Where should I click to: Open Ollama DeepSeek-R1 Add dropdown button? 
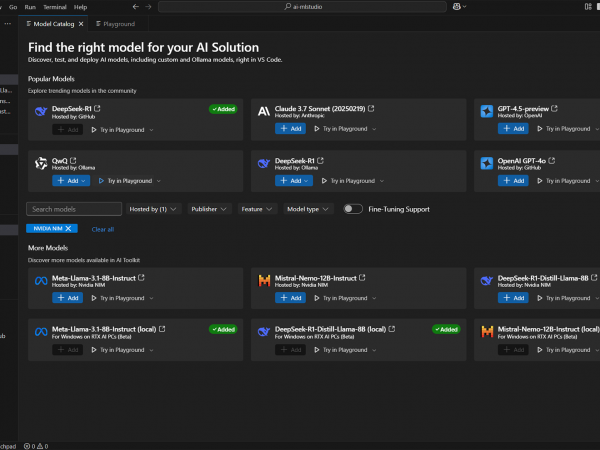click(x=294, y=181)
